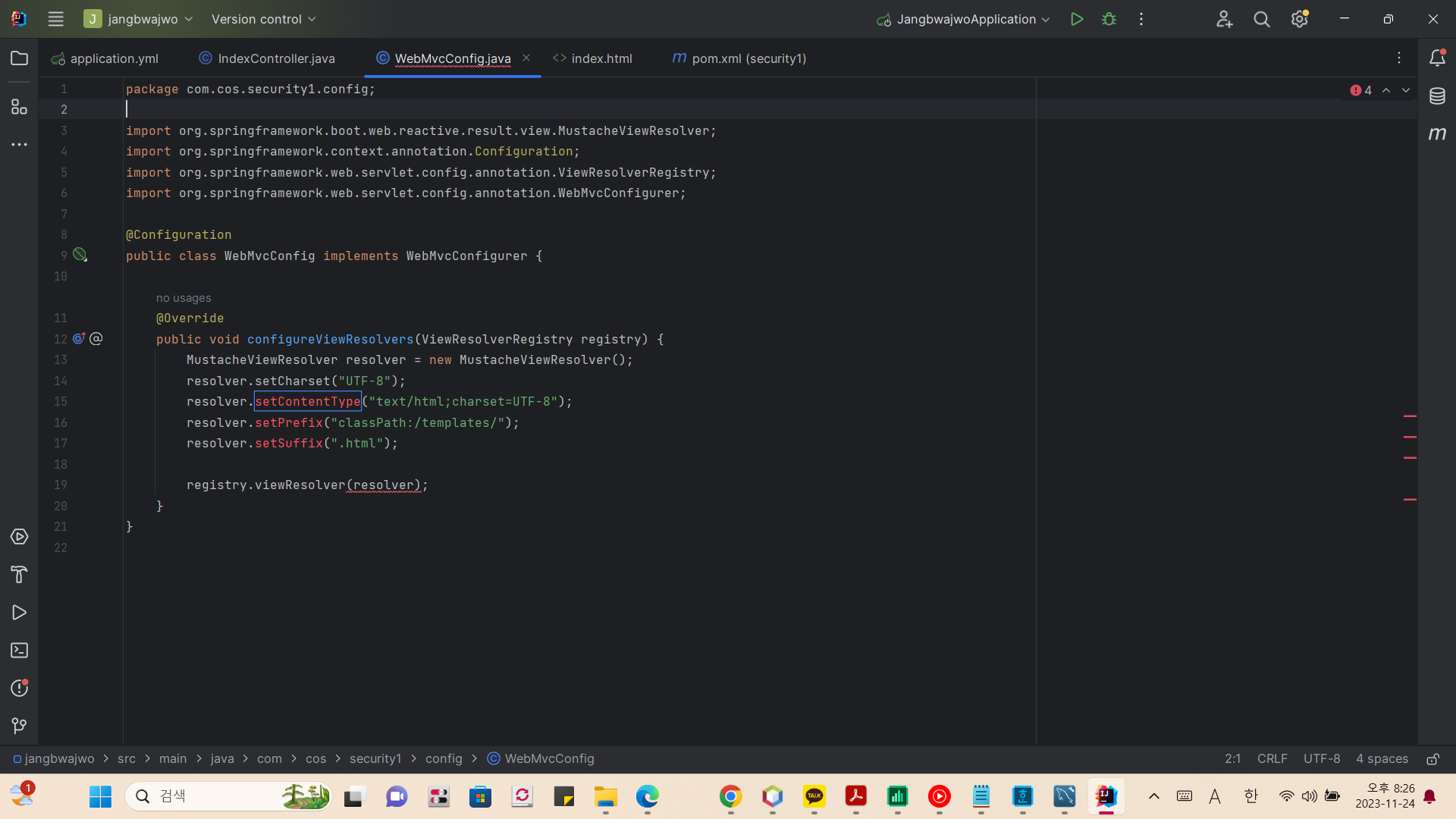Screen dimensions: 1456x819
Task: Click Spring bean gutter icon on line 9
Action: point(80,255)
